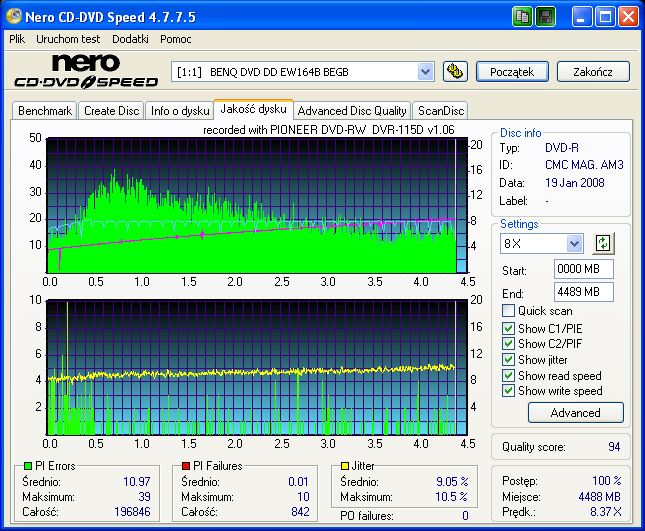Open the Dodatki menu
The width and height of the screenshot is (645, 531).
click(x=130, y=39)
